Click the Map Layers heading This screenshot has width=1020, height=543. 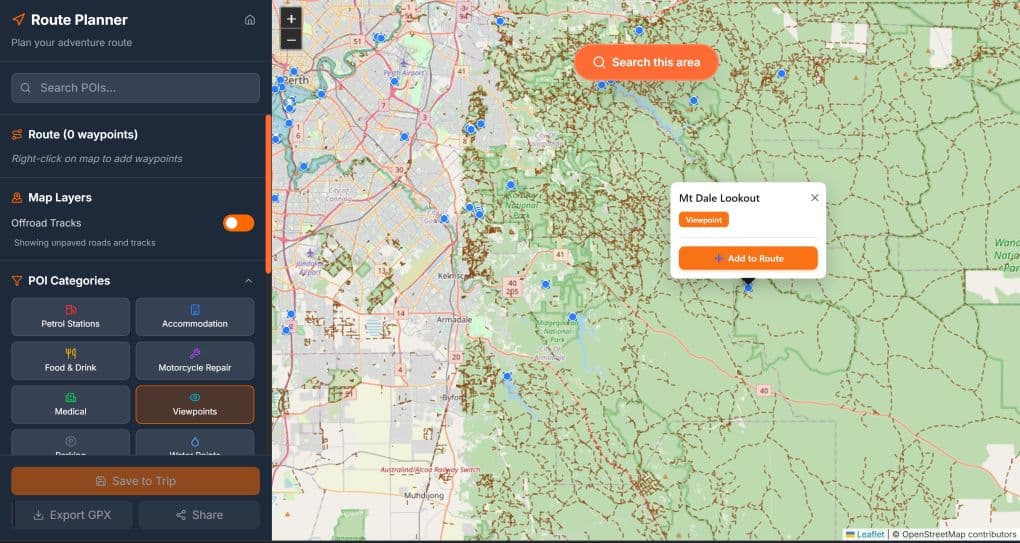60,198
